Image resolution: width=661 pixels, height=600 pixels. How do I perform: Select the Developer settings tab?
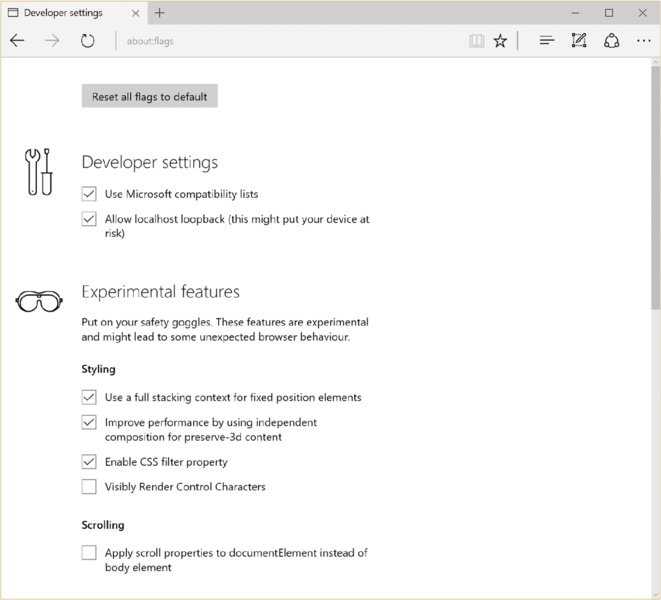(x=74, y=13)
